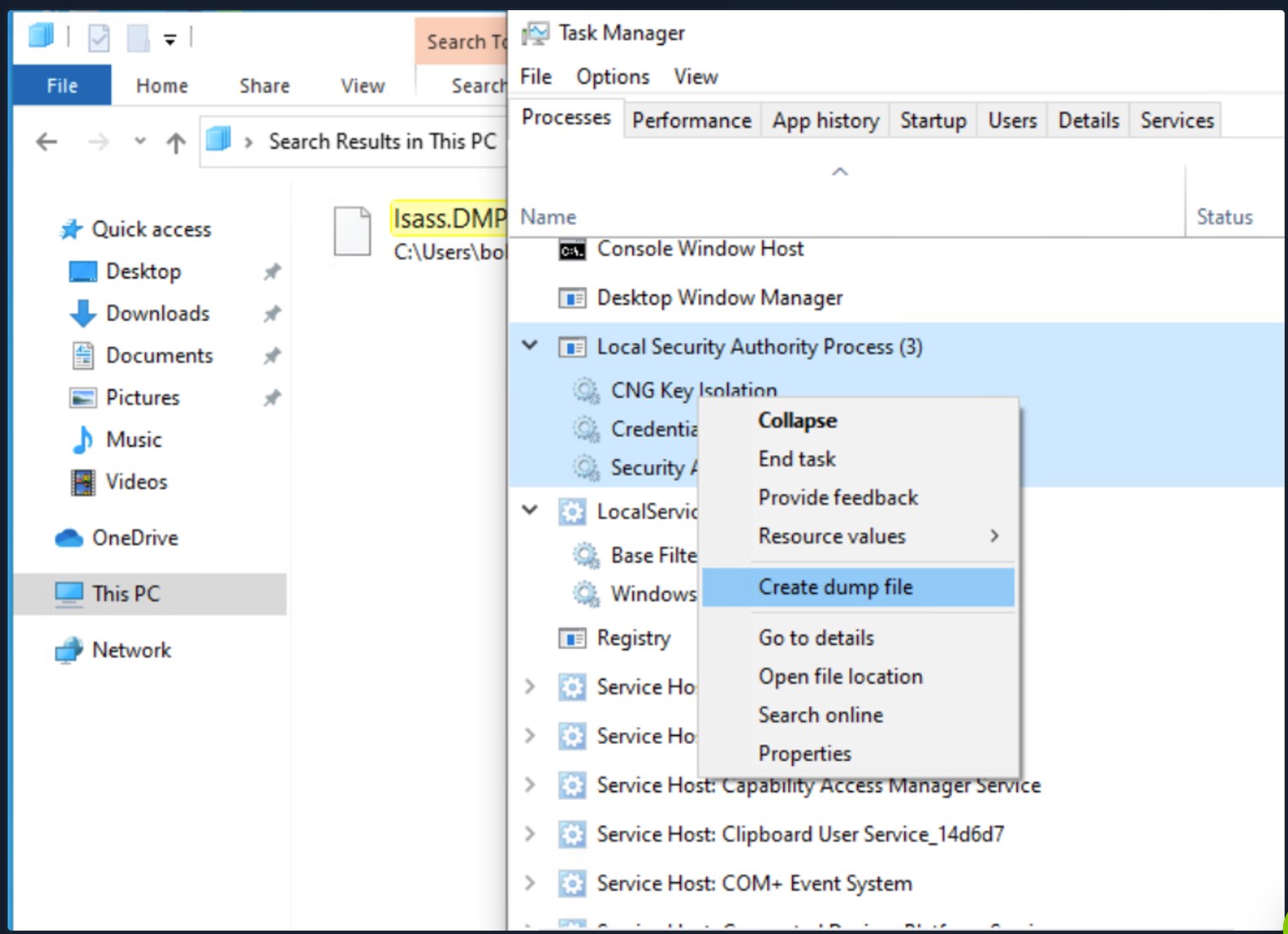Click the Registry process icon
Image resolution: width=1288 pixels, height=934 pixels.
572,638
